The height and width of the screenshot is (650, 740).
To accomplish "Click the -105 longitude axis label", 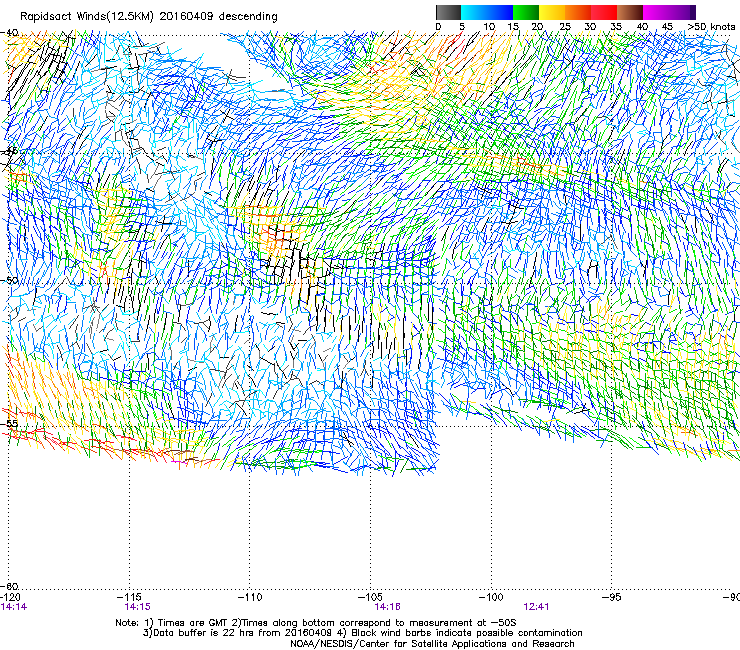I will (370, 598).
